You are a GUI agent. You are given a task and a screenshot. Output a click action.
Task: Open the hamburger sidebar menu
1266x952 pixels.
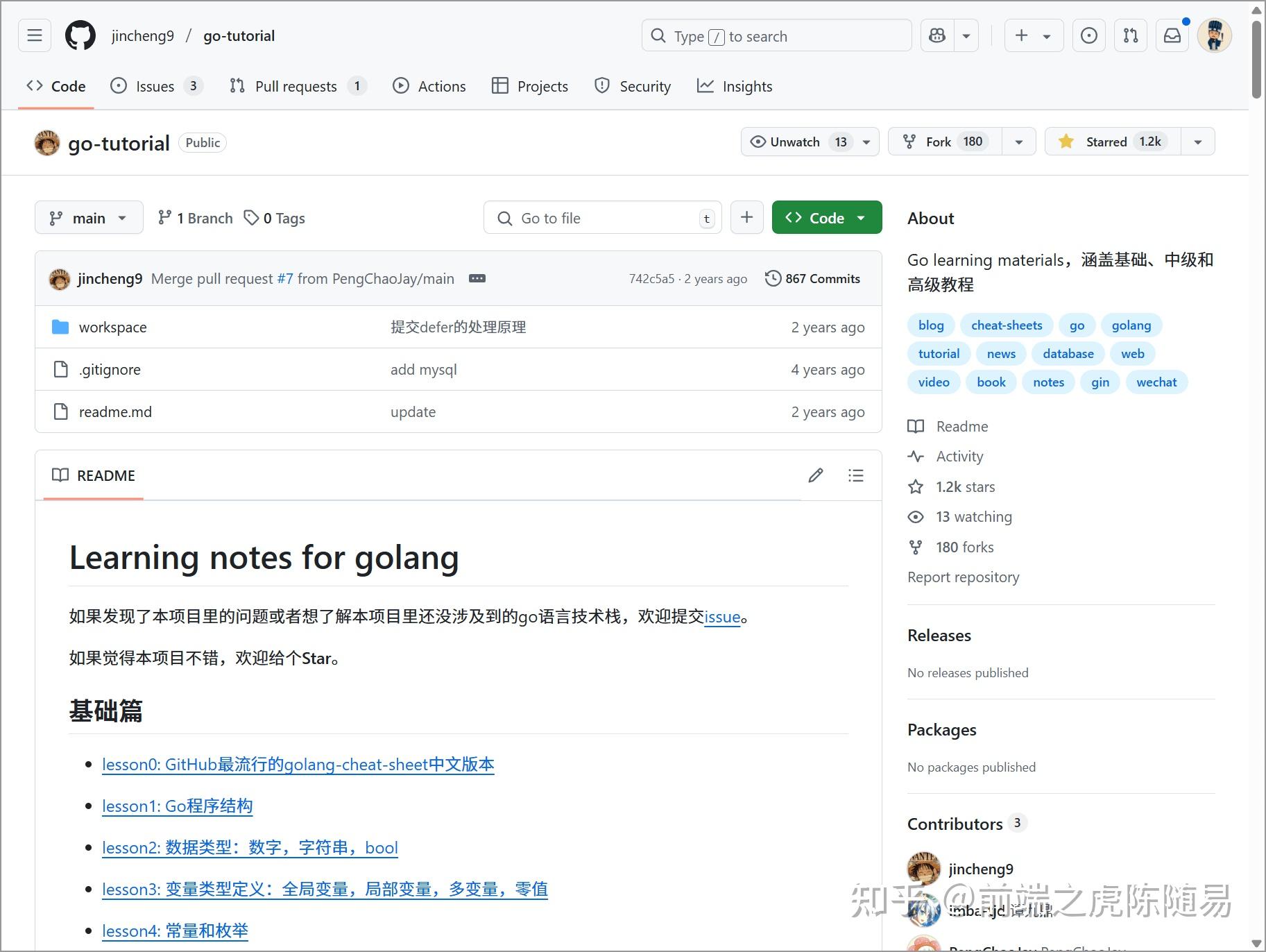pyautogui.click(x=34, y=35)
